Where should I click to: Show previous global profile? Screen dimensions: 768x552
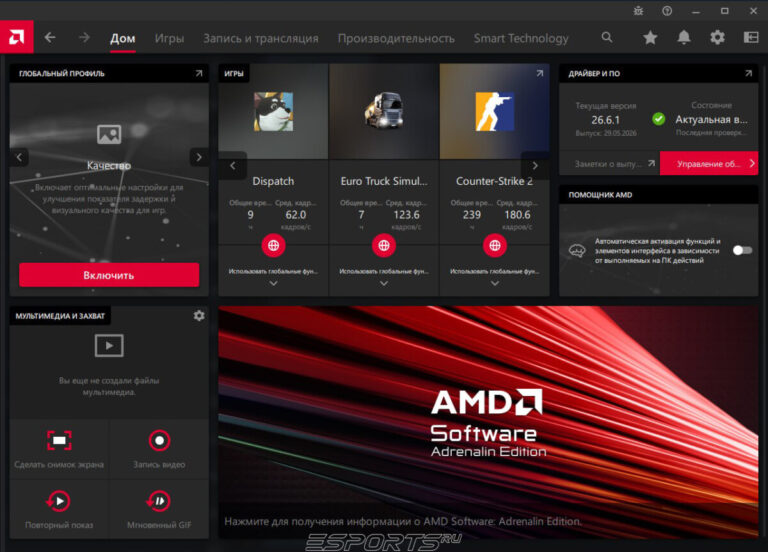(x=19, y=157)
